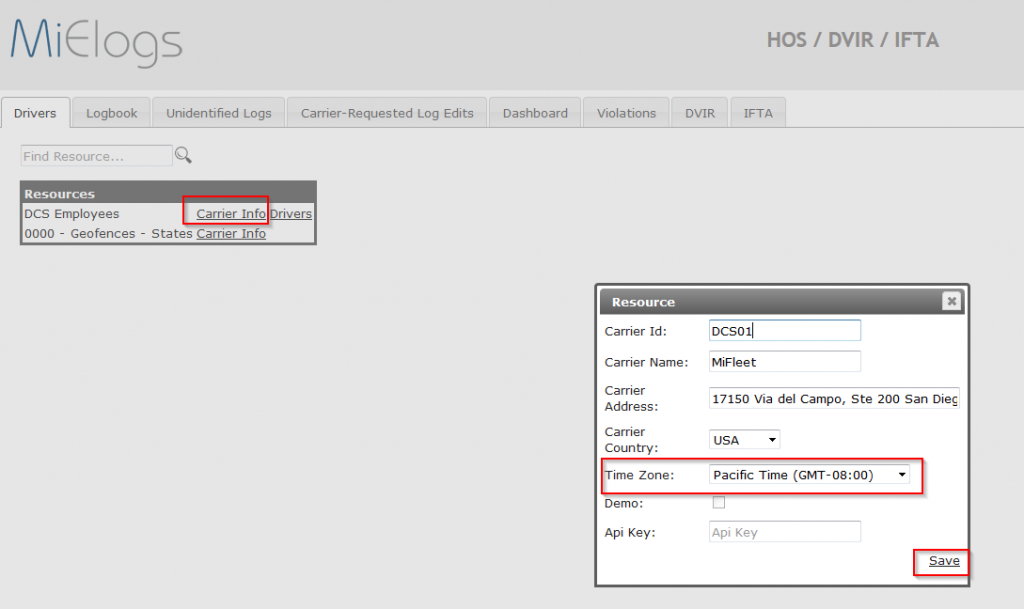Viewport: 1024px width, 609px height.
Task: Click the MiElogs logo
Action: (x=96, y=42)
